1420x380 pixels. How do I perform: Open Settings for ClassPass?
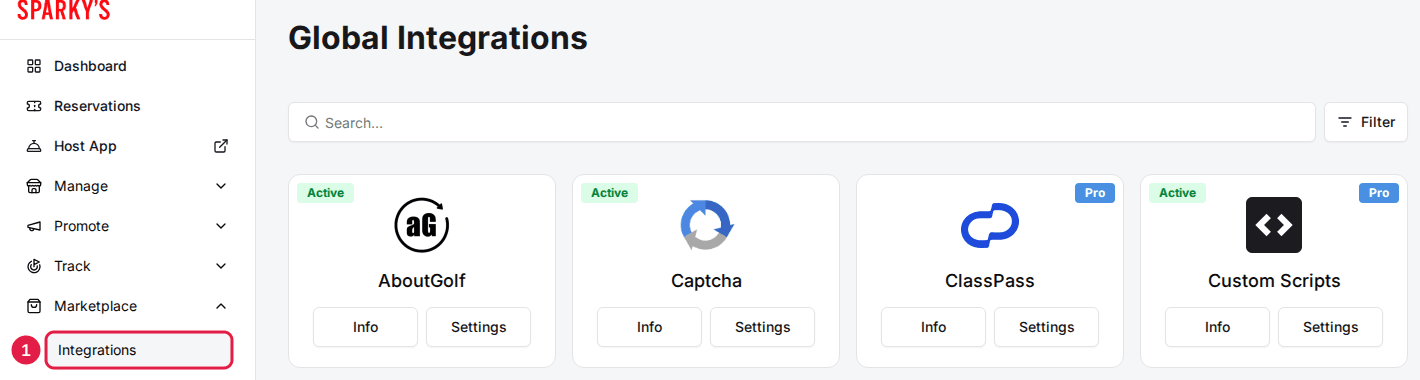(x=1046, y=327)
